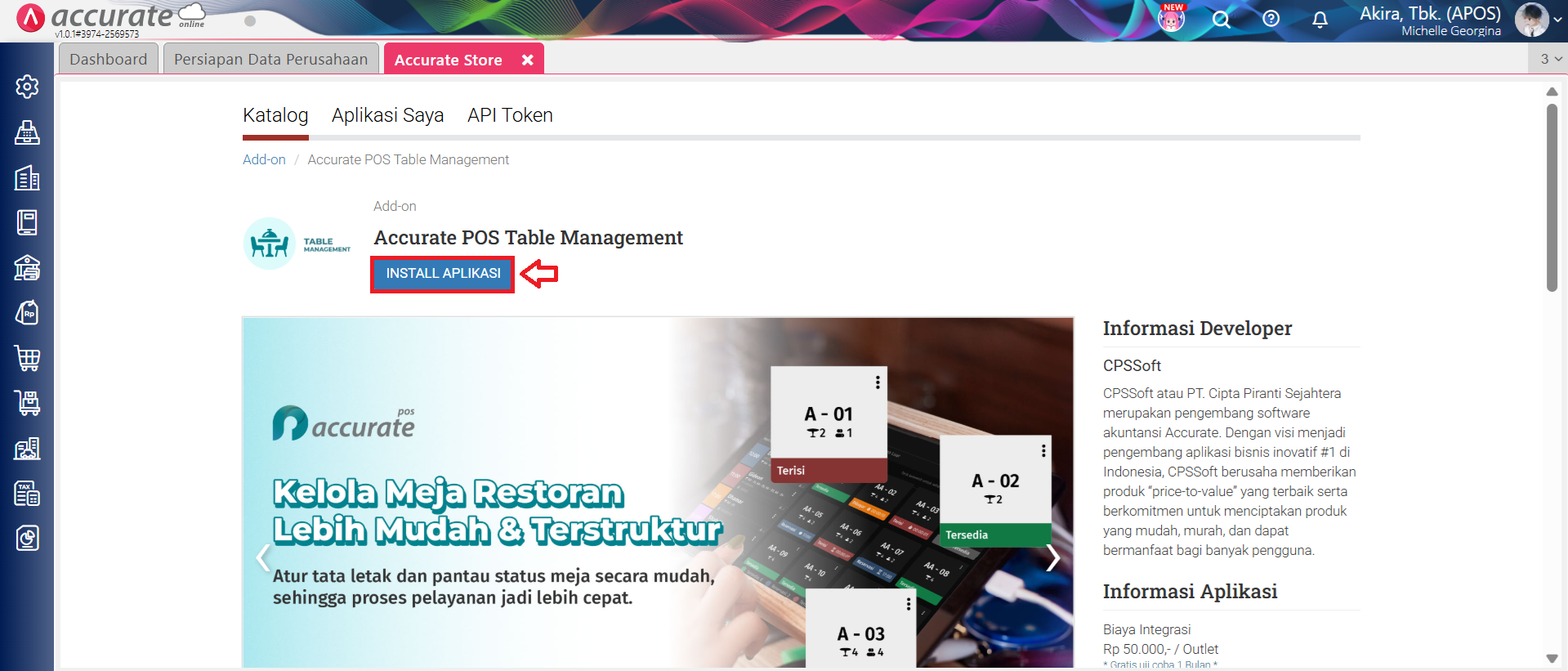
Task: Switch to the Dashboard tab
Action: click(109, 60)
